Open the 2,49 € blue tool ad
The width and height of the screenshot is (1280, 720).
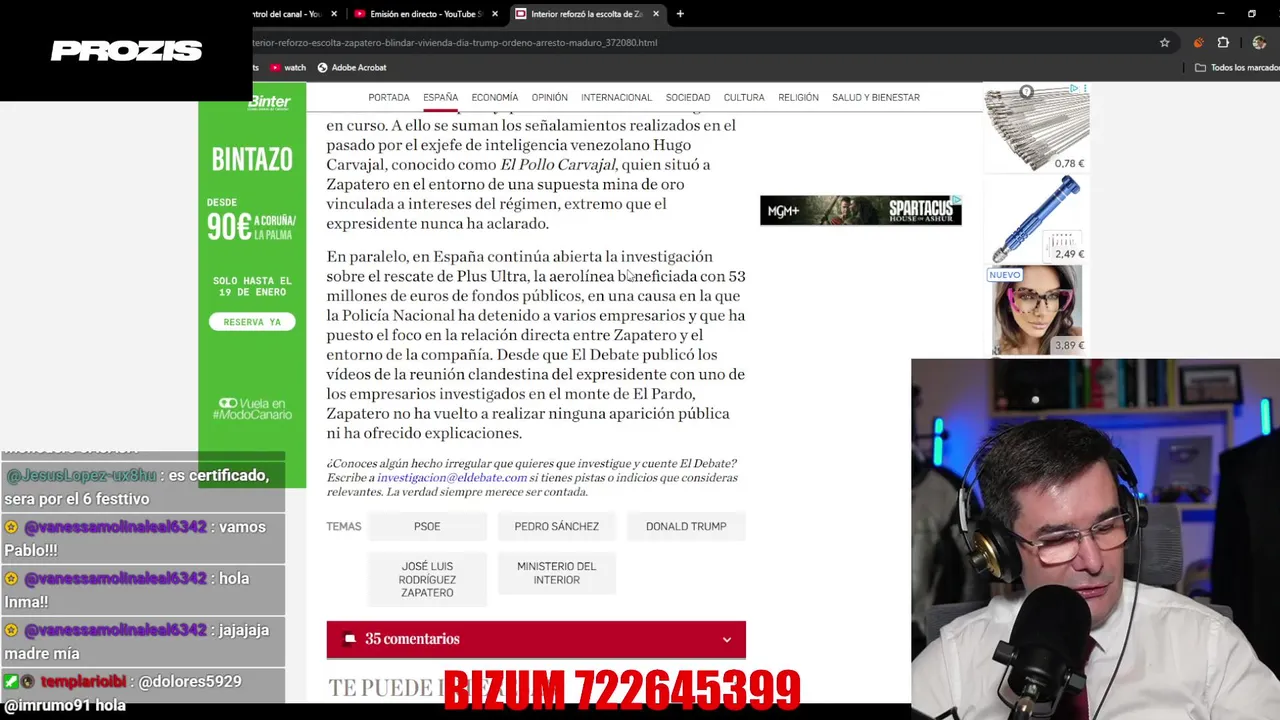pos(1036,219)
